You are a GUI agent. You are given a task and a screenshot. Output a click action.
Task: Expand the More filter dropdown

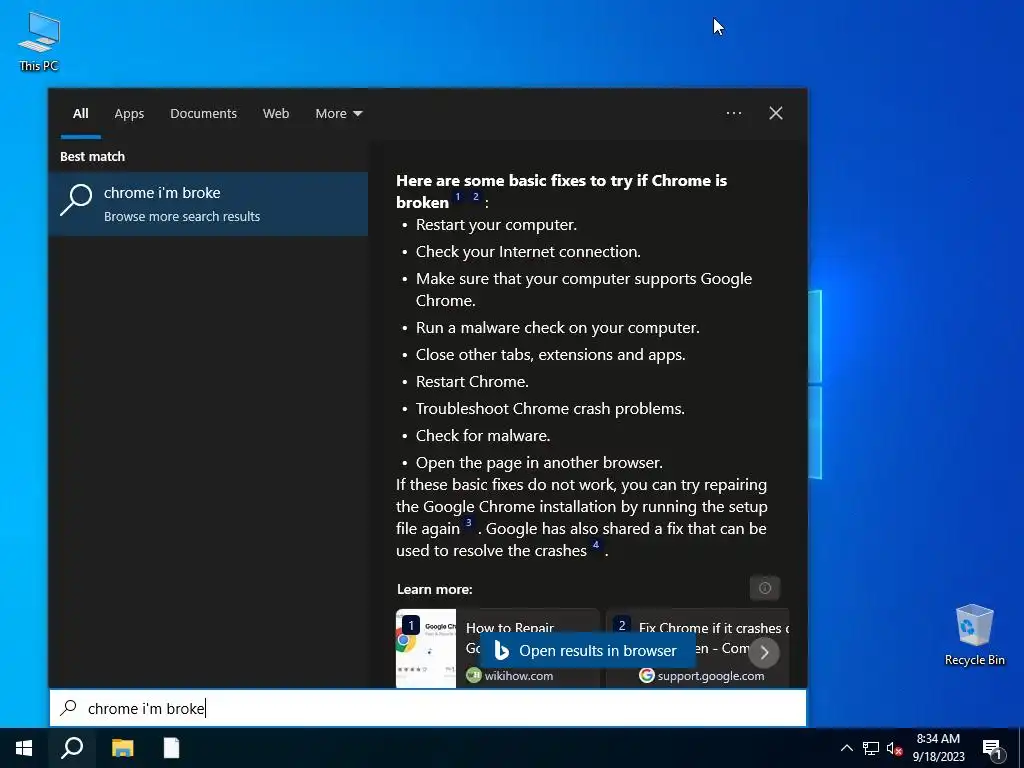(338, 114)
